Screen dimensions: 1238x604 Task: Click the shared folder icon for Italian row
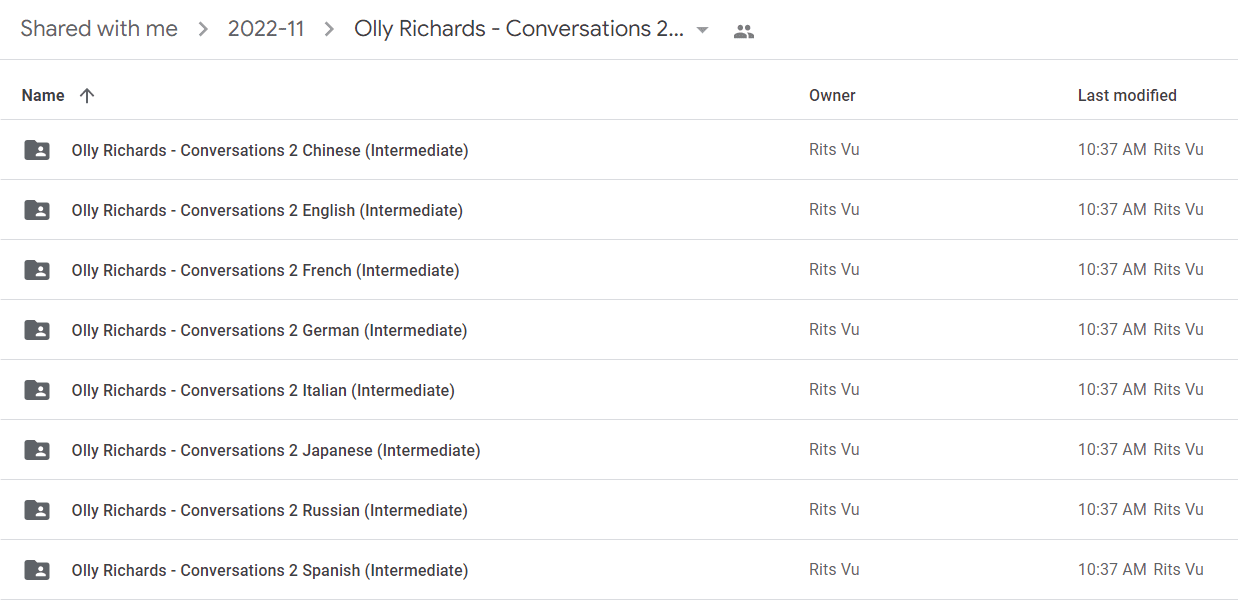pos(37,390)
